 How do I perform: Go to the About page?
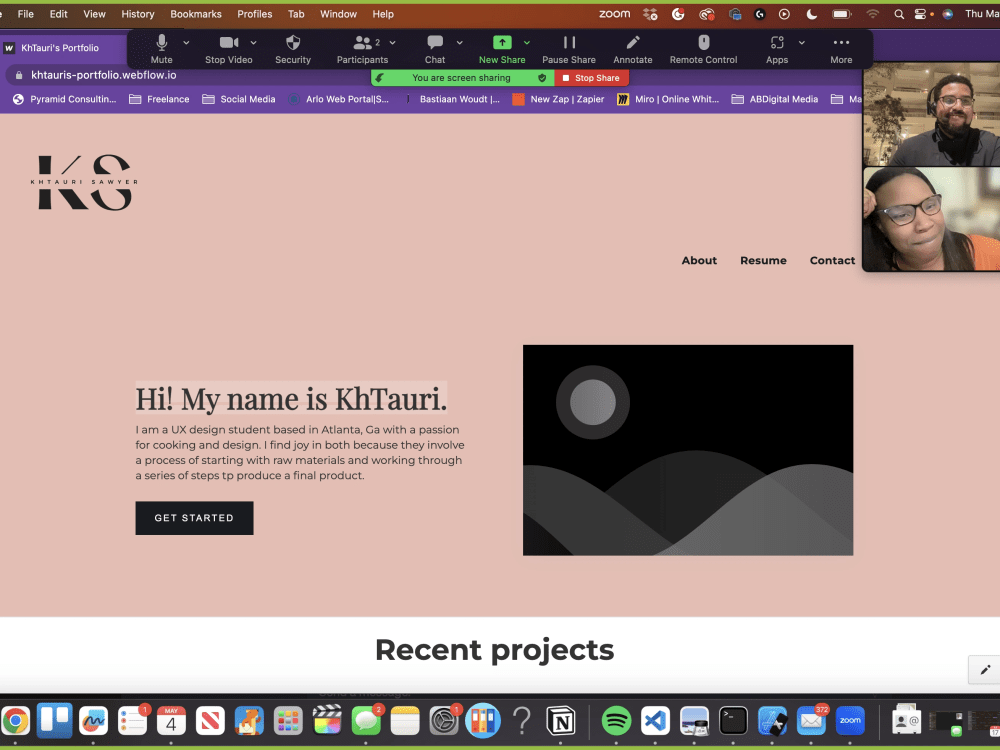[699, 260]
